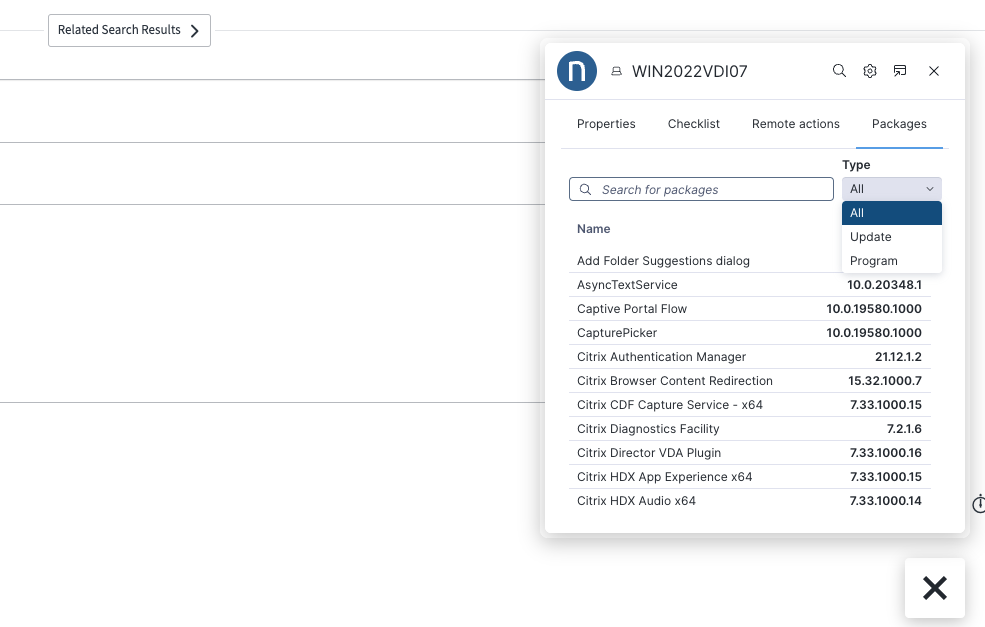
Task: Click the clock icon at the right edge
Action: pos(979,504)
